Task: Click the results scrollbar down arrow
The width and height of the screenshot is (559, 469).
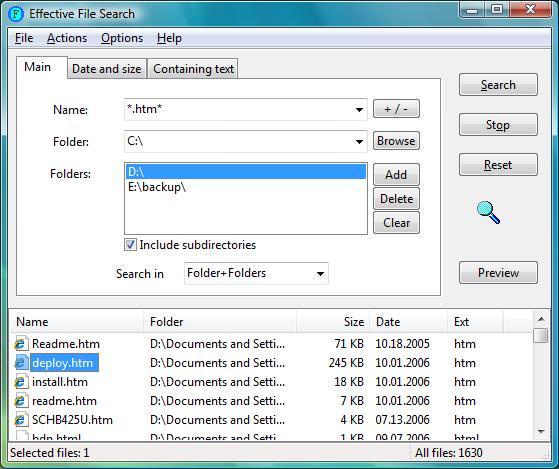Action: click(x=542, y=432)
